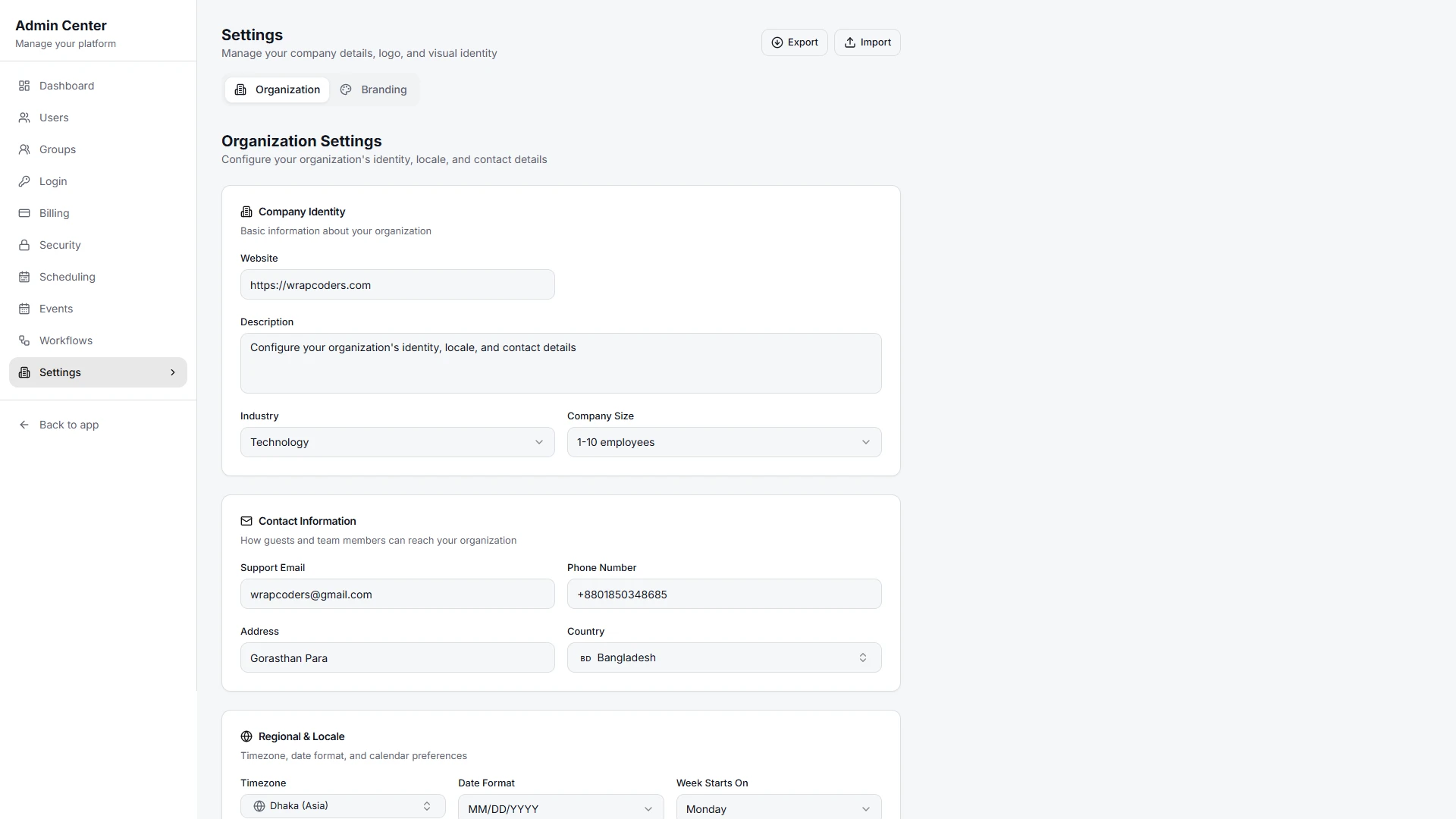Click the Website input field

pos(397,284)
